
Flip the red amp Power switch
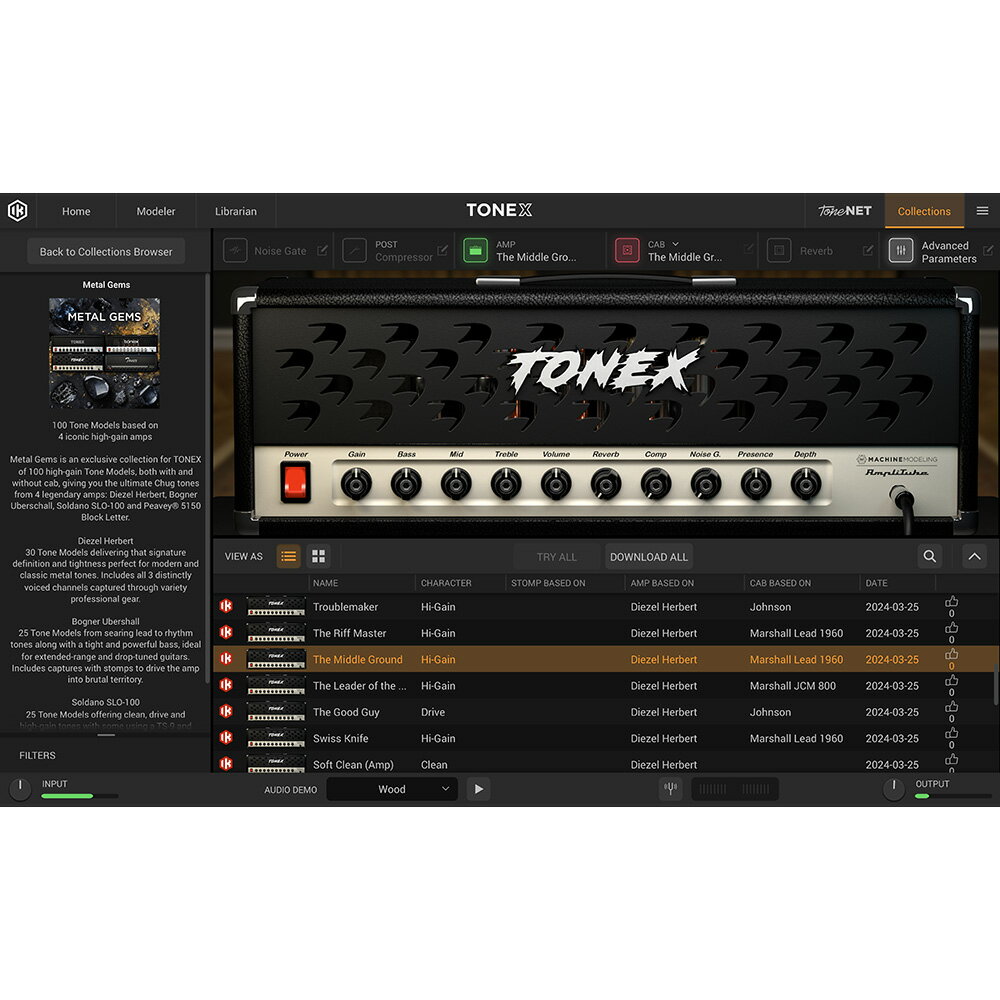(x=295, y=482)
